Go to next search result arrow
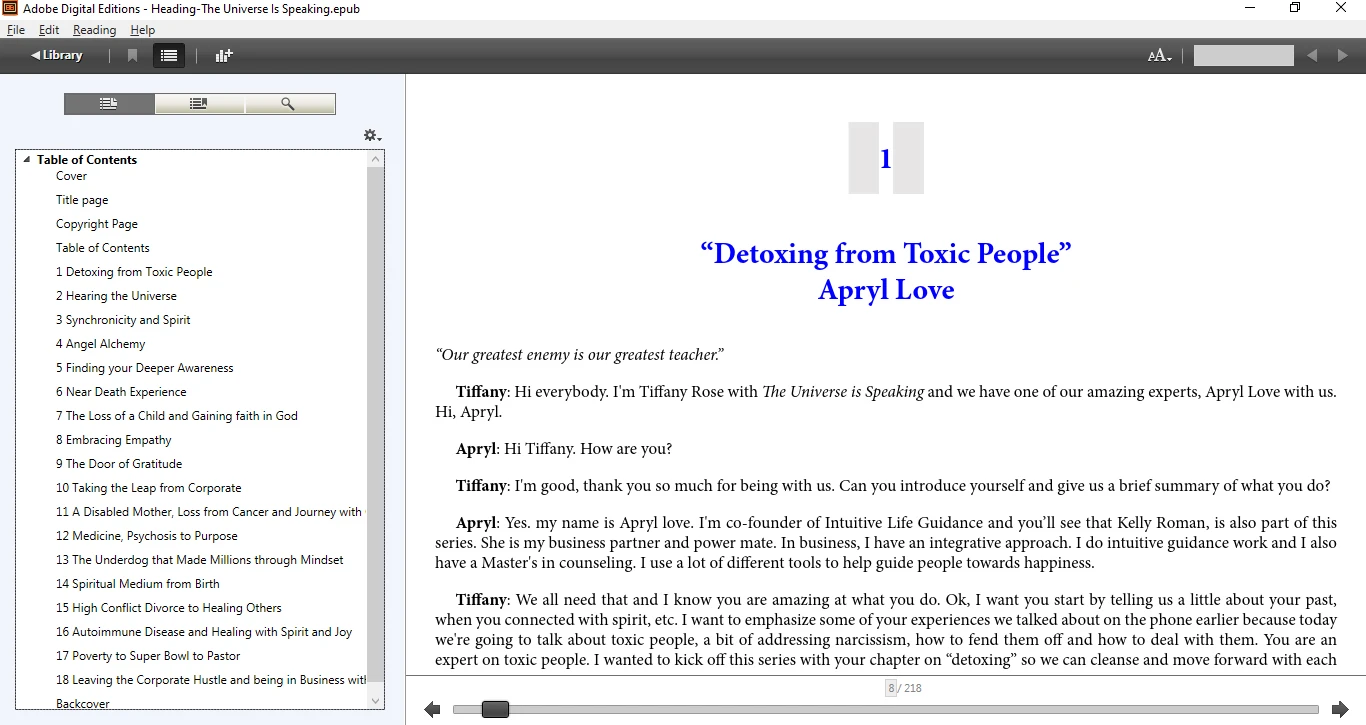Screen dimensions: 1366x725 point(1343,56)
